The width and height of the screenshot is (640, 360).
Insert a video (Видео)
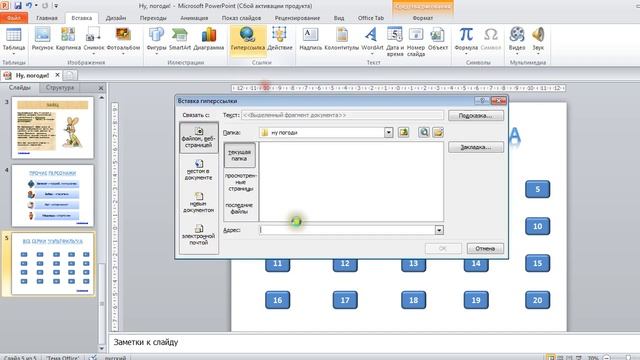click(x=517, y=40)
